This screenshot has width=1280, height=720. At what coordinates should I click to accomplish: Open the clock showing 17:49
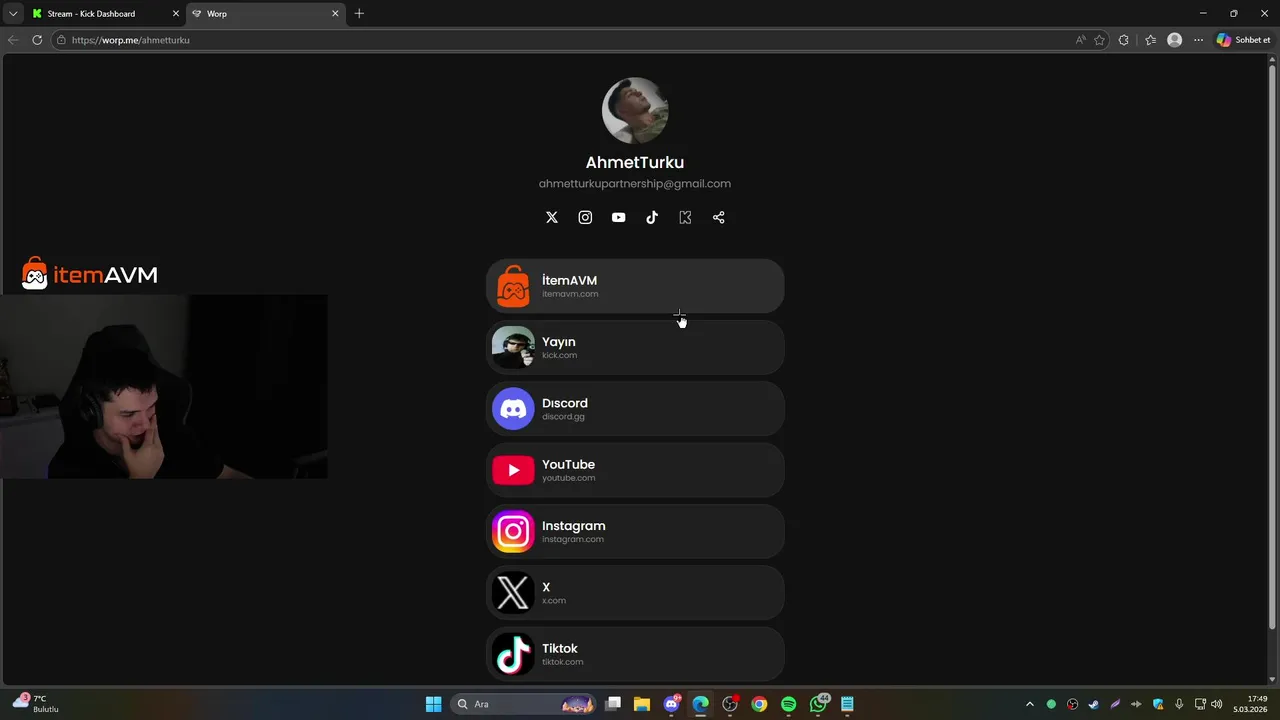(x=1250, y=704)
